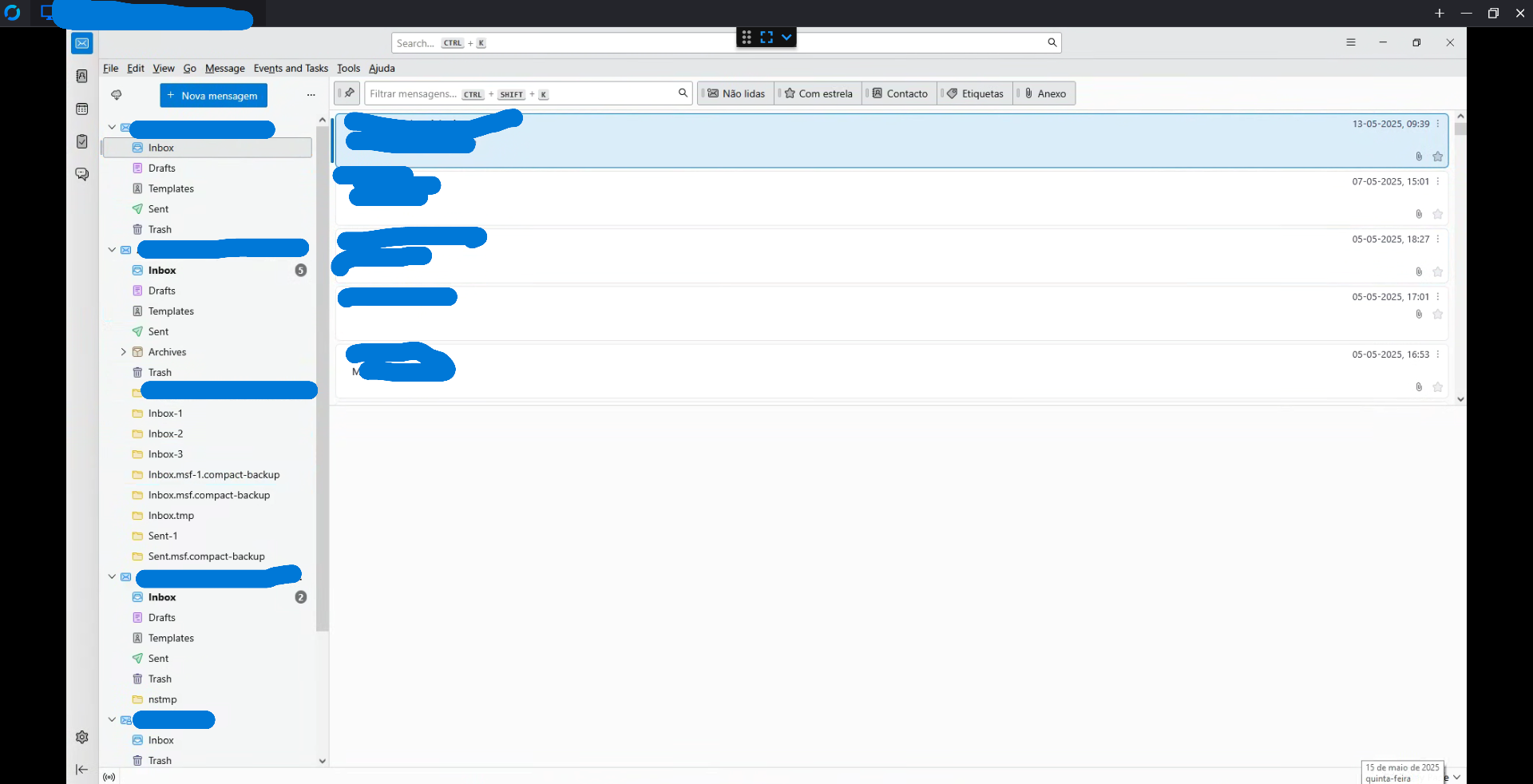Open the Inbox.tmp folder

[x=208, y=516]
